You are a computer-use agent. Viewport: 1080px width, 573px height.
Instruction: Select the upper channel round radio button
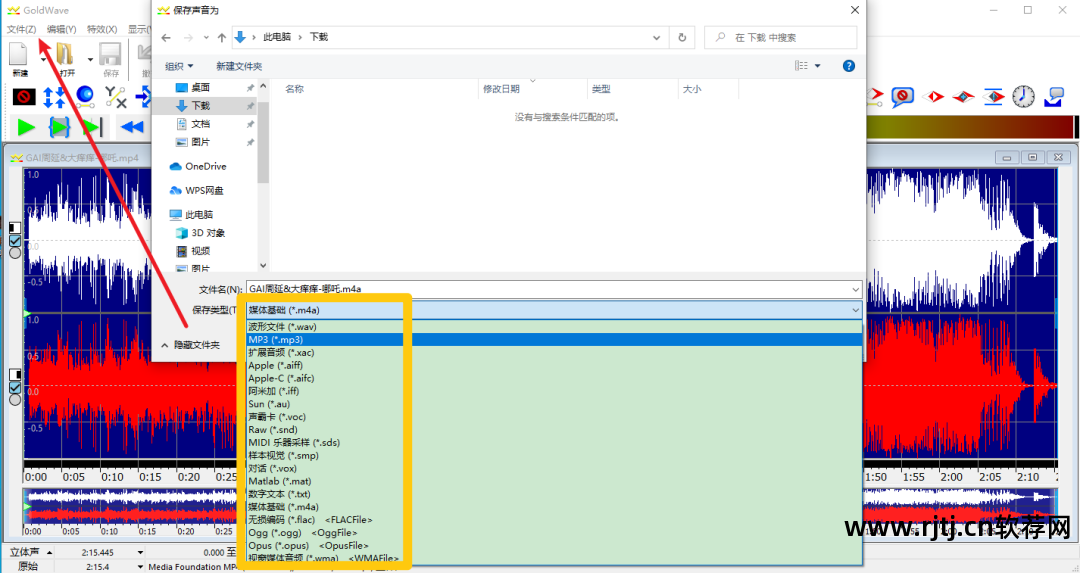pyautogui.click(x=15, y=253)
